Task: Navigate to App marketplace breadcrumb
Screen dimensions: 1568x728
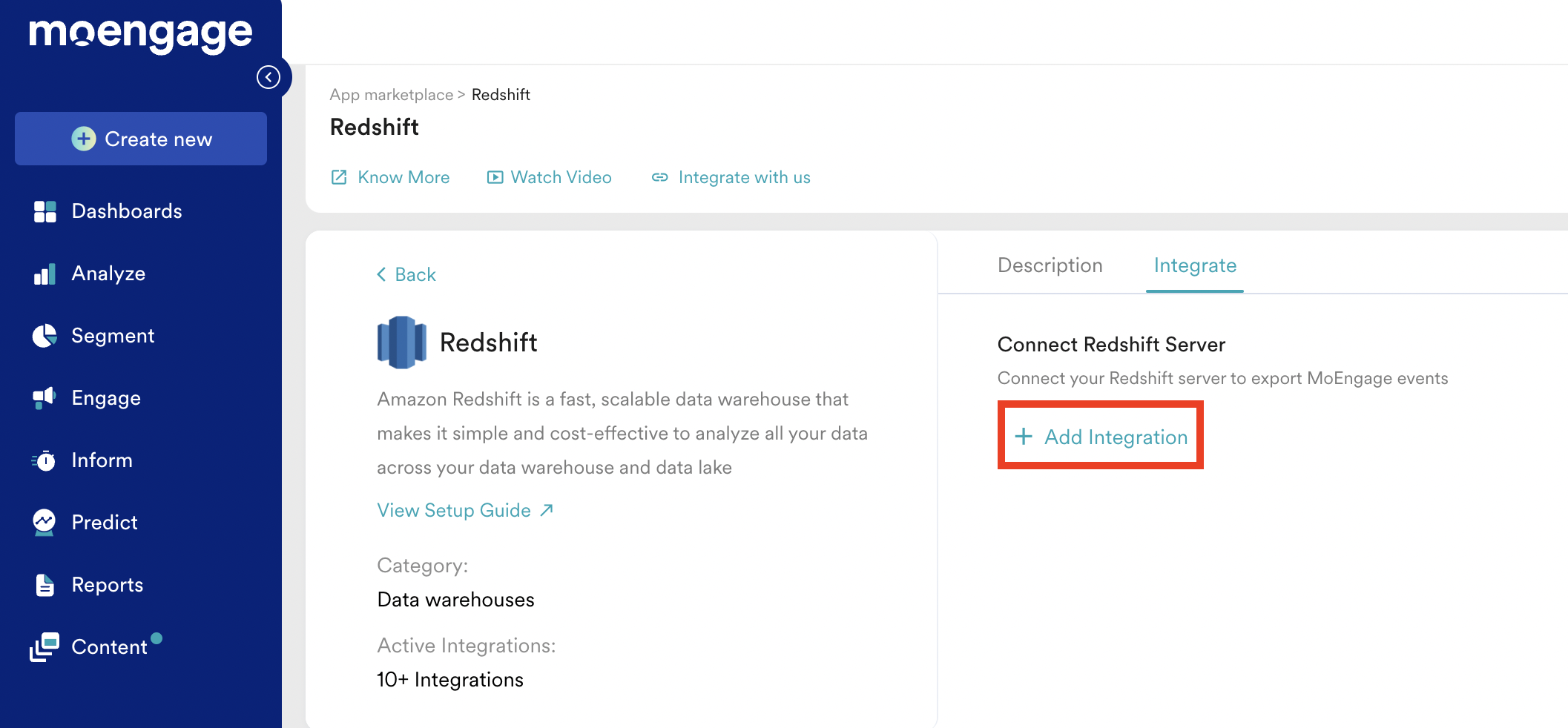Action: click(x=392, y=94)
